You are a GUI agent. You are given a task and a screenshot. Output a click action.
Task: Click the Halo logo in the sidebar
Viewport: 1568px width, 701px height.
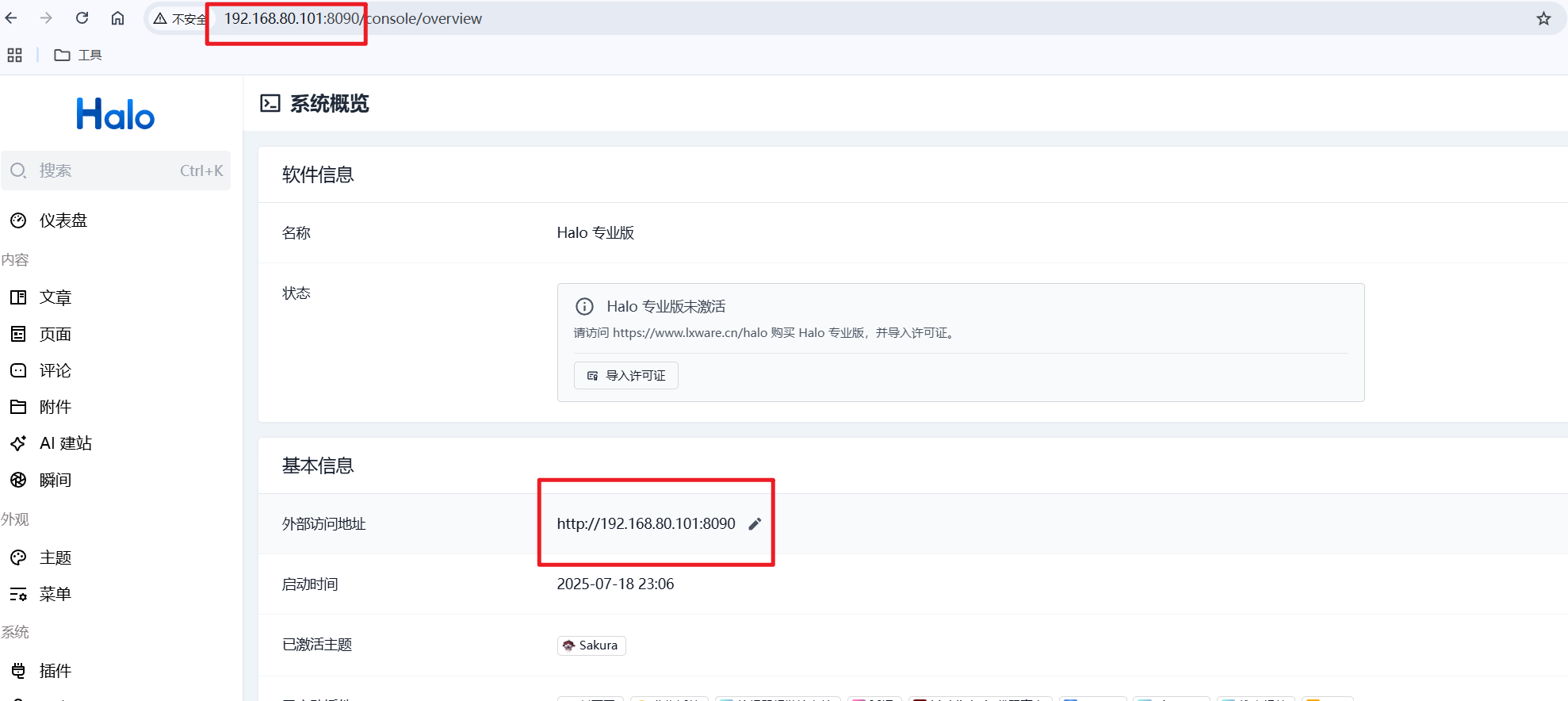click(116, 114)
